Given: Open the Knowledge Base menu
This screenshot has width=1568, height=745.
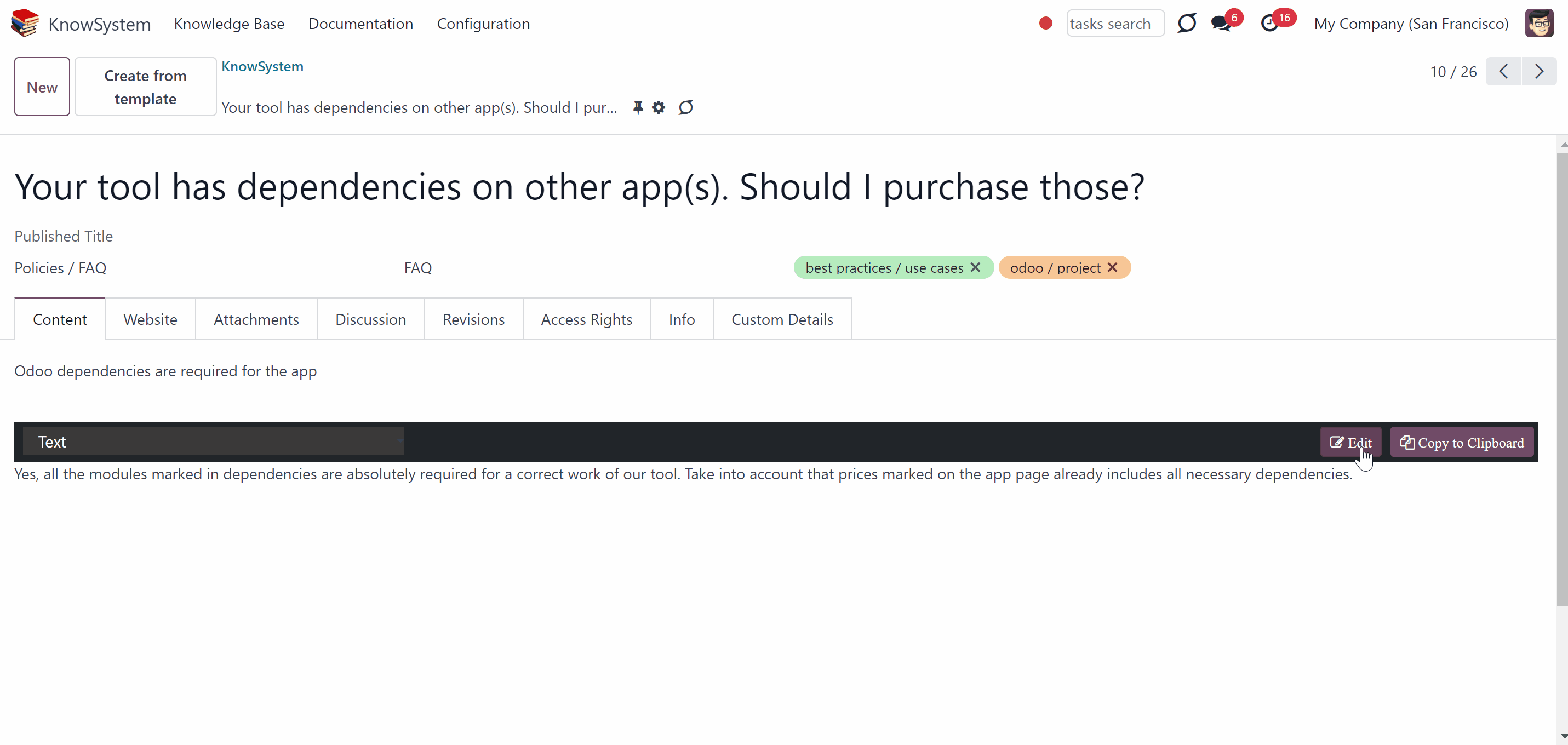Looking at the screenshot, I should 229,23.
